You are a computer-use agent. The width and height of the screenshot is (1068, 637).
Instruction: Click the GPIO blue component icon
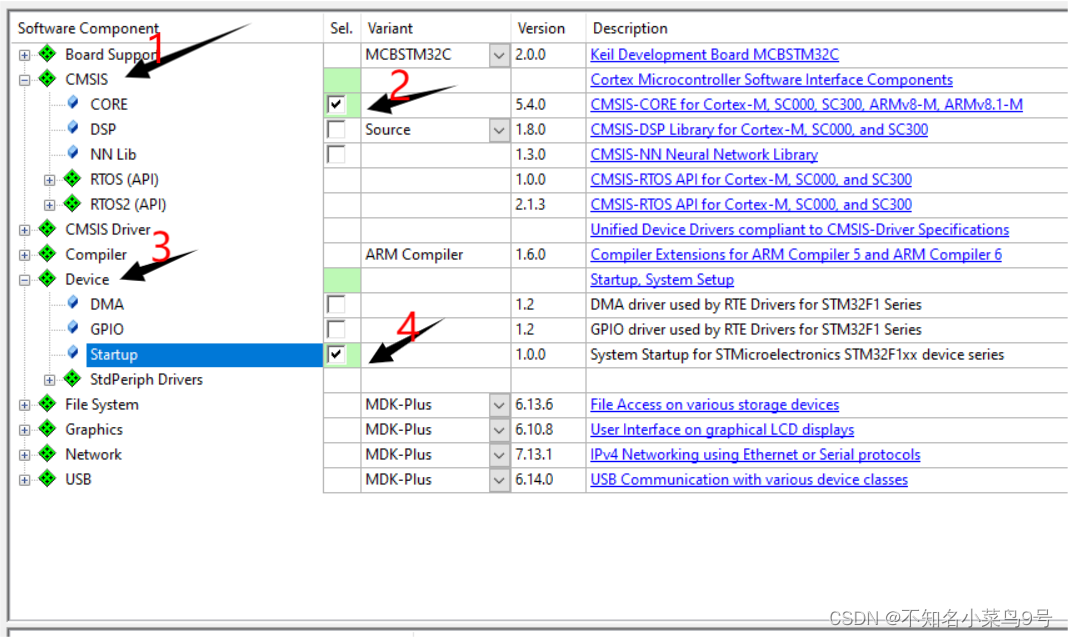(73, 328)
